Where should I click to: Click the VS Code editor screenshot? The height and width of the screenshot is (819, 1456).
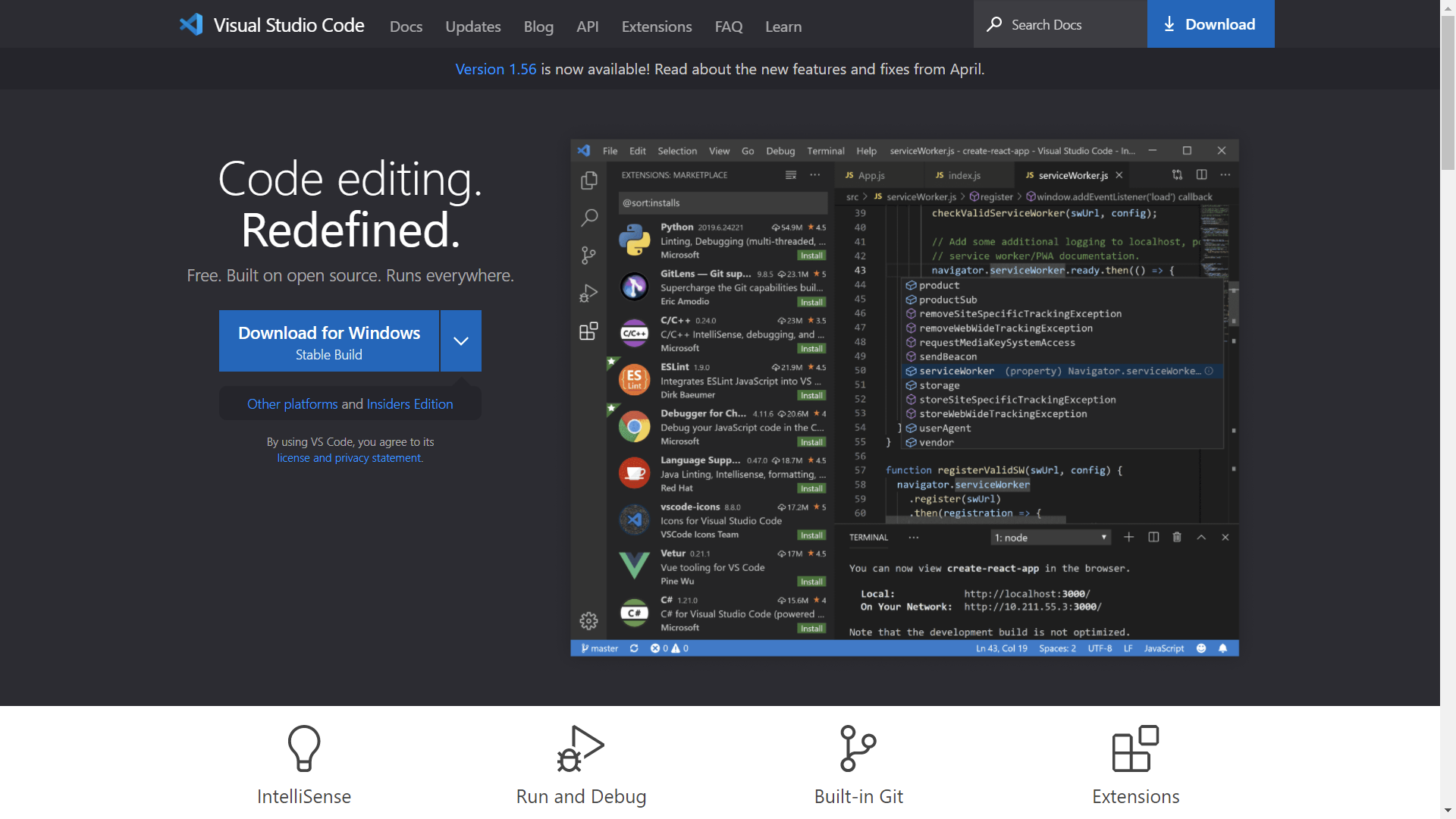(904, 397)
